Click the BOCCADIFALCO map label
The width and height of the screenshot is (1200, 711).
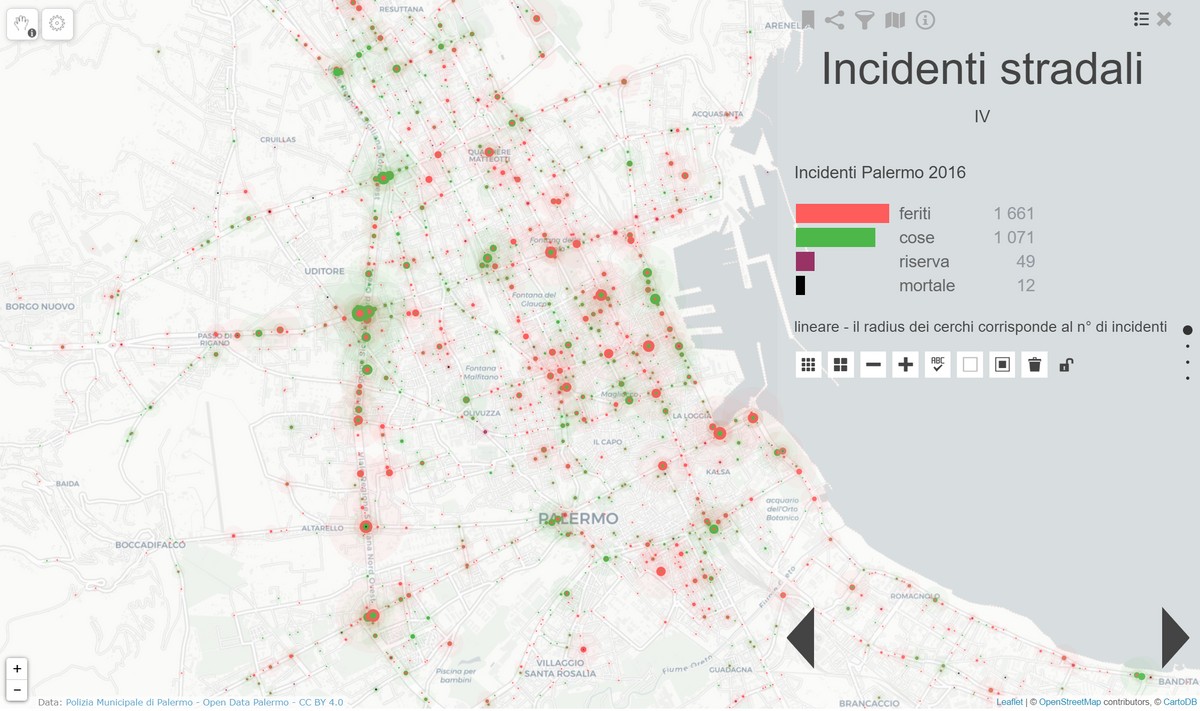click(151, 545)
